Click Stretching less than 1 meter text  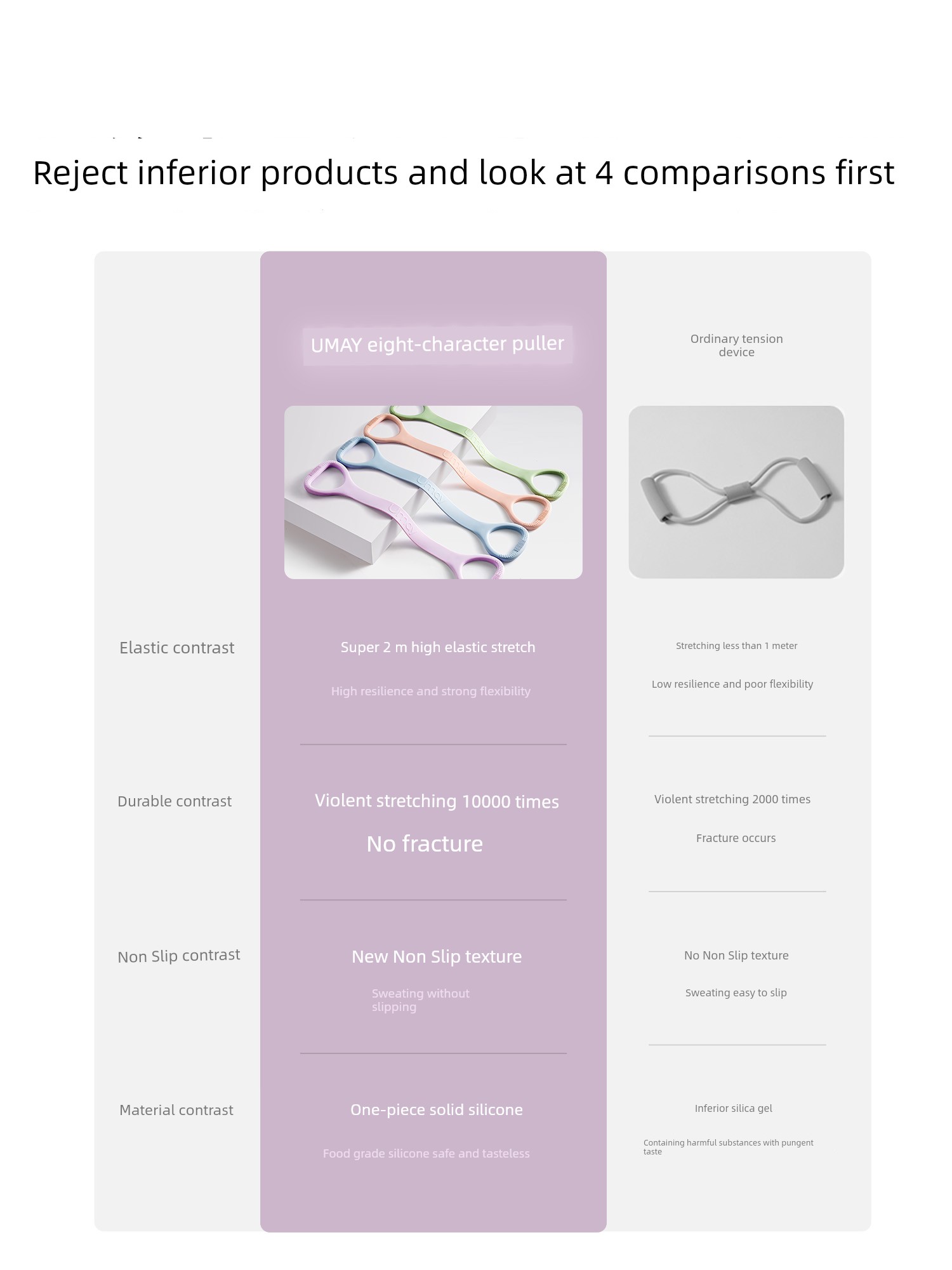(x=736, y=646)
